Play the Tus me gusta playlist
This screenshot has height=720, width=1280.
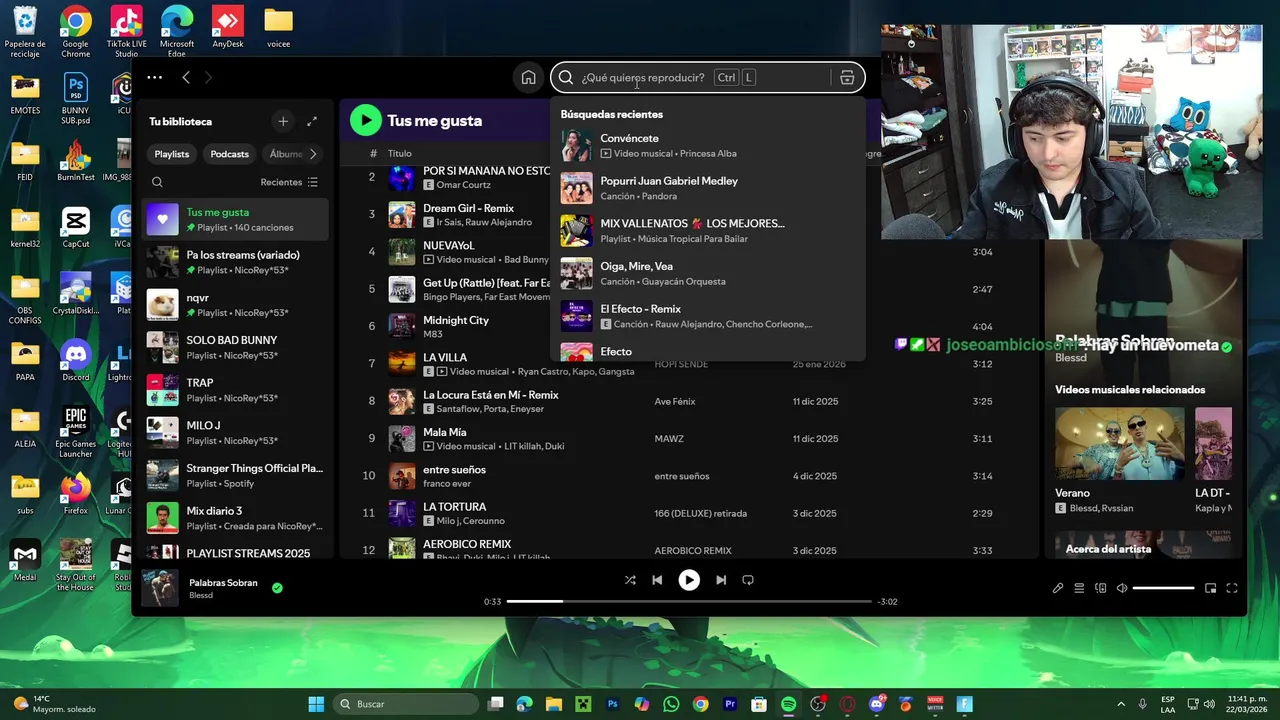[366, 121]
